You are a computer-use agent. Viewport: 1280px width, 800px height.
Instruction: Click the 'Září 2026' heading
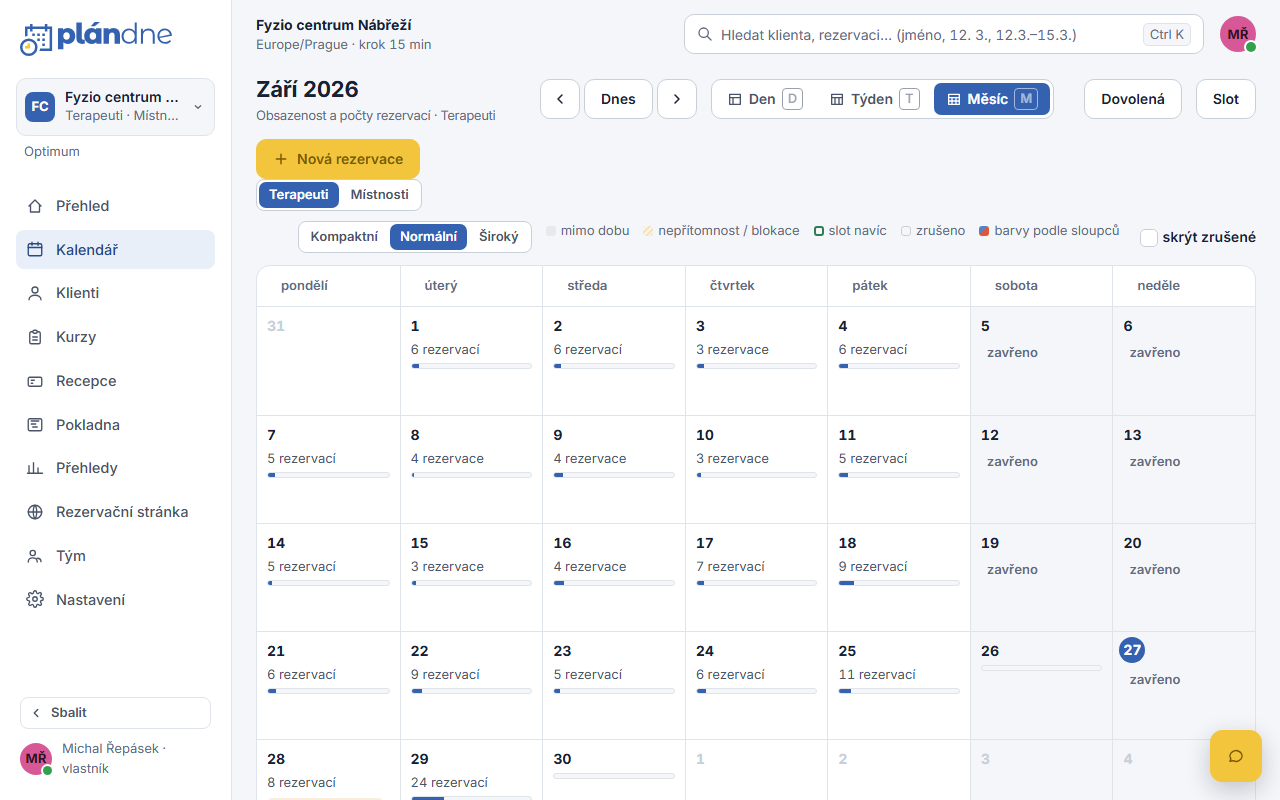tap(307, 89)
